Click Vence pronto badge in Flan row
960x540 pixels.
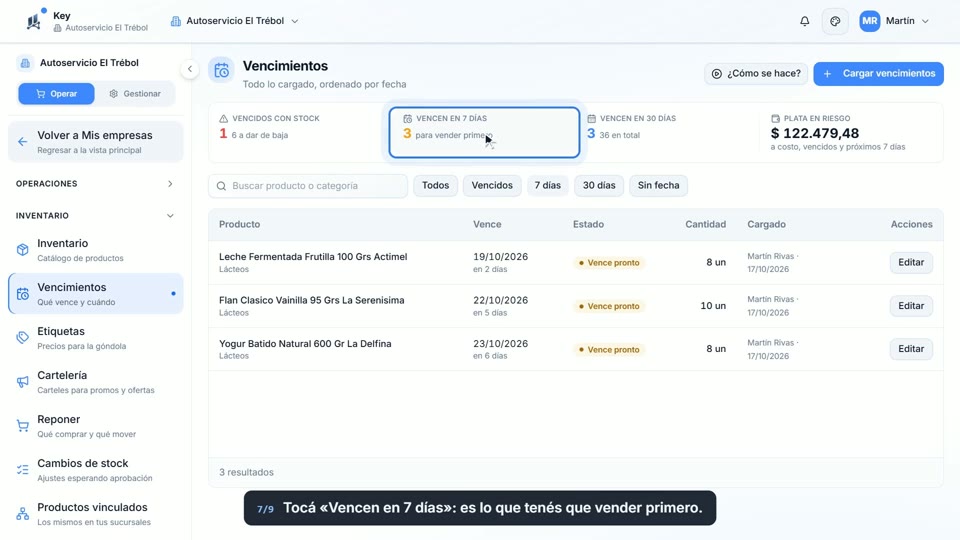click(609, 306)
